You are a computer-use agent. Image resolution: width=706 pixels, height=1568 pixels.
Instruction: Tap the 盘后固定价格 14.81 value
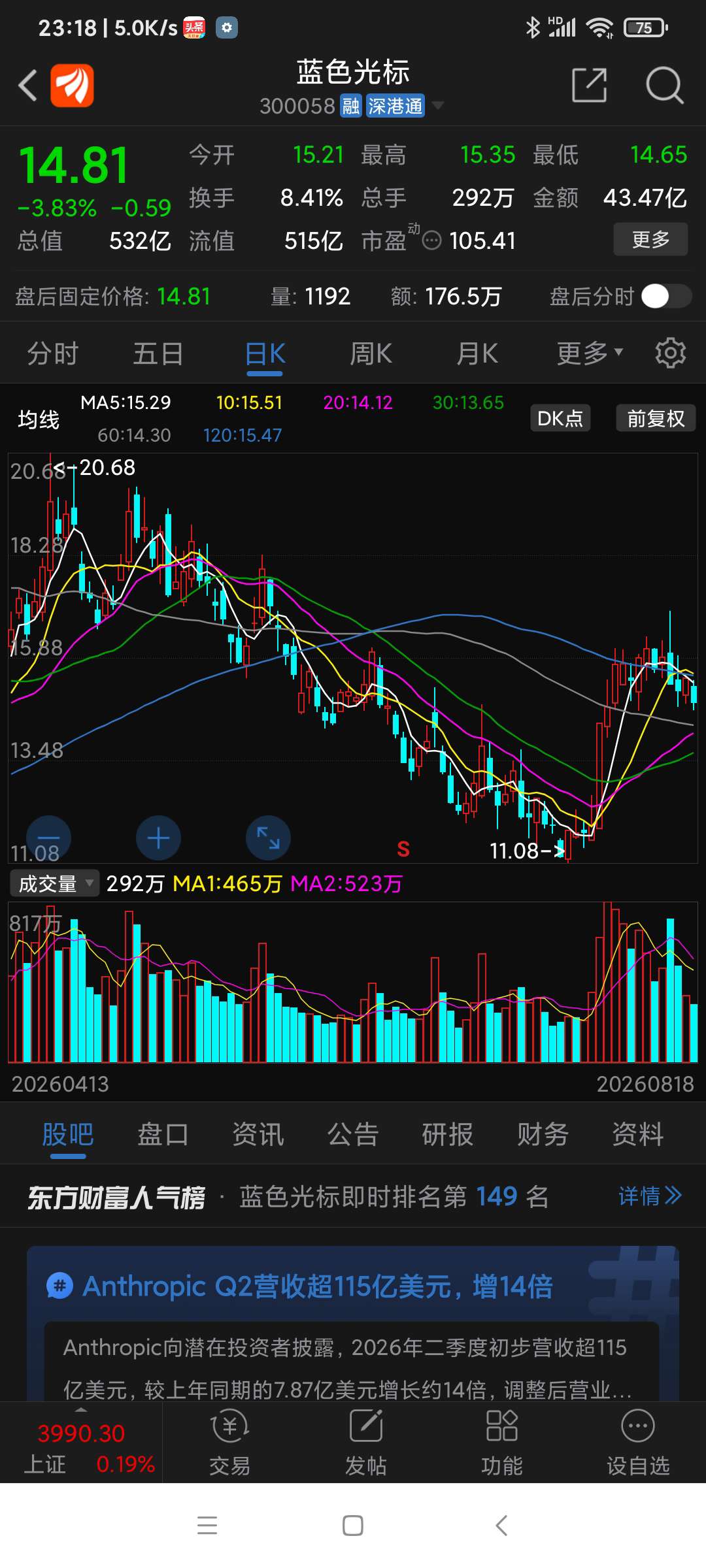click(184, 297)
